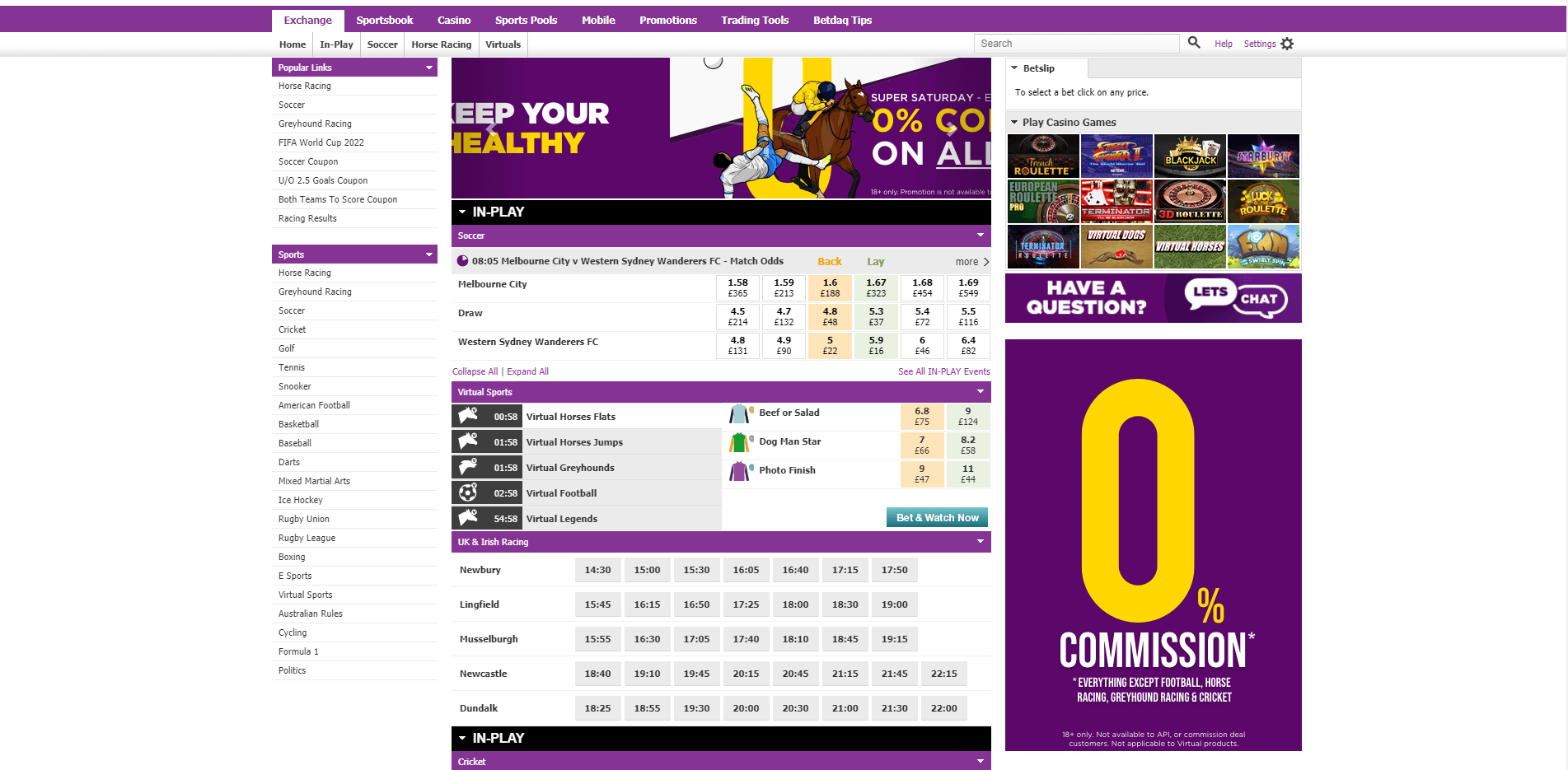Open the Starburst casino game

pos(1263,156)
